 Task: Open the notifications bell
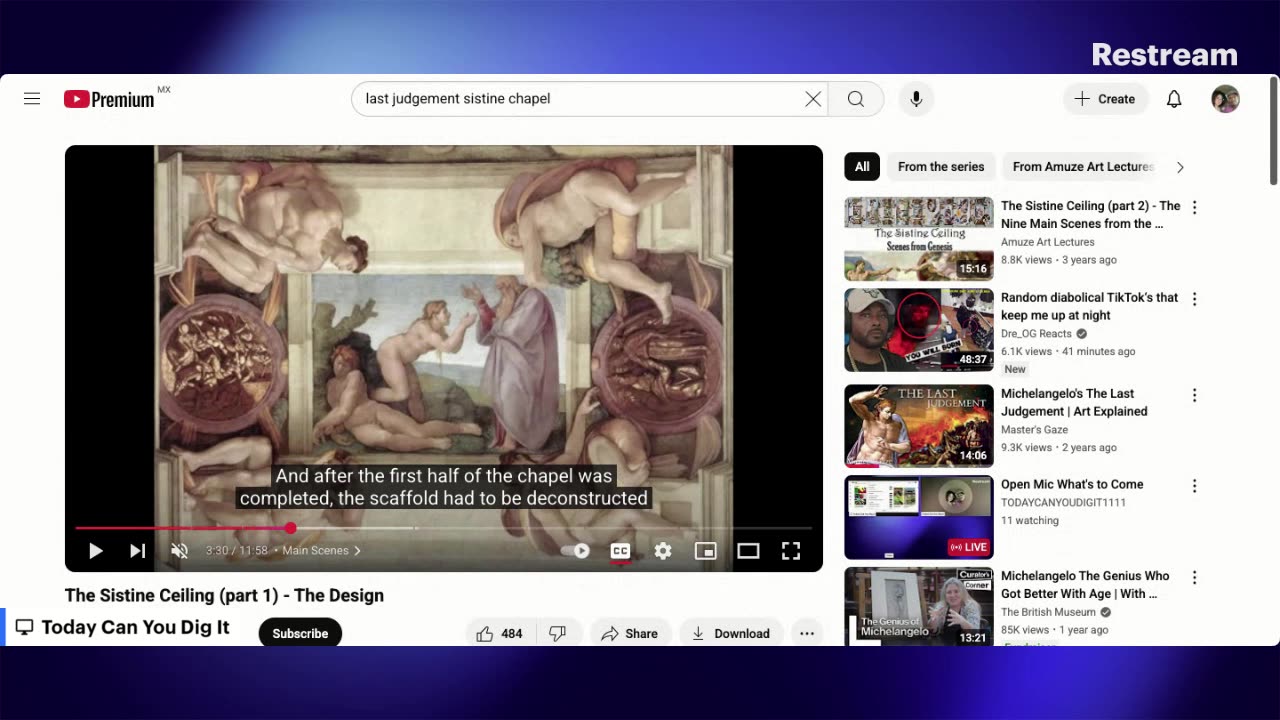1174,99
